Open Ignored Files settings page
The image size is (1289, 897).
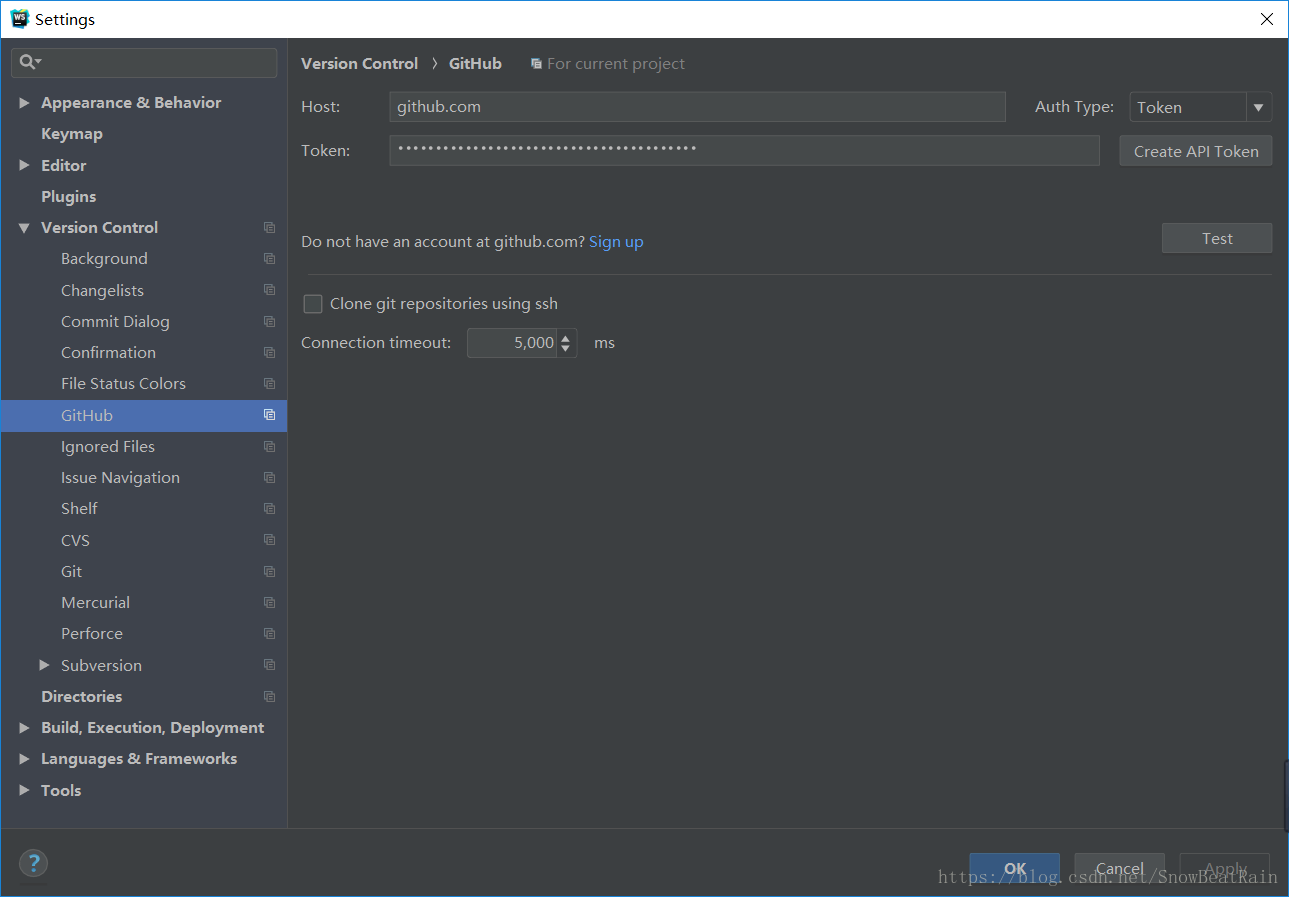pos(108,447)
